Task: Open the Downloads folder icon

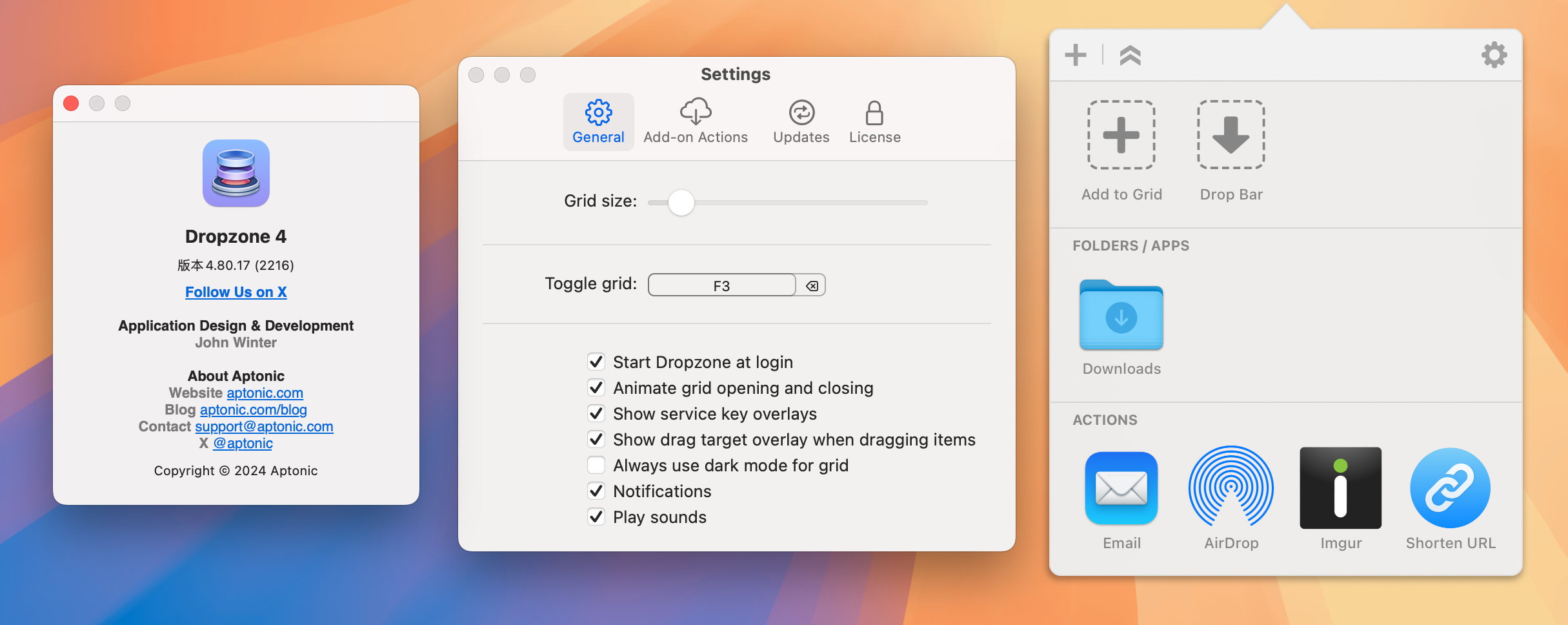Action: [1121, 314]
